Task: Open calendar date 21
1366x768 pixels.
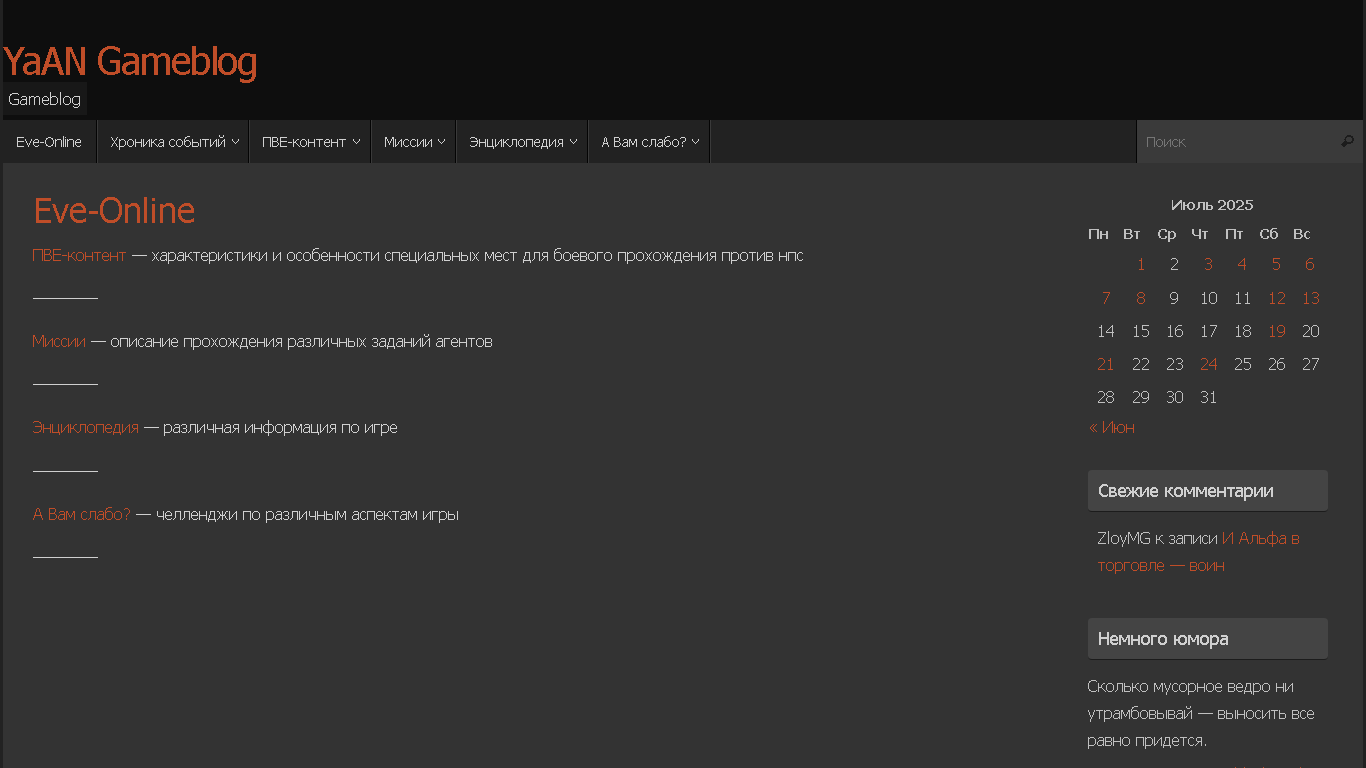Action: pyautogui.click(x=1106, y=364)
